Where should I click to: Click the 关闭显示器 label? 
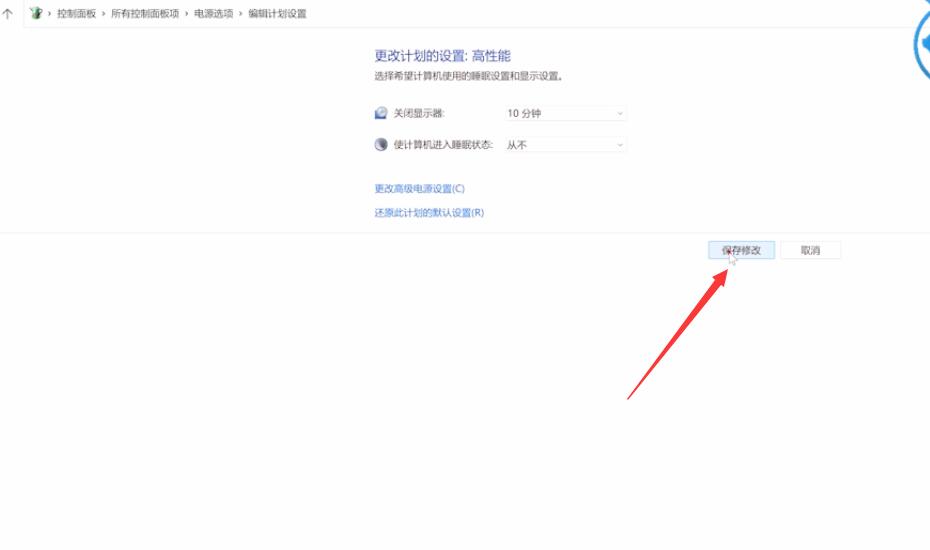pyautogui.click(x=419, y=113)
